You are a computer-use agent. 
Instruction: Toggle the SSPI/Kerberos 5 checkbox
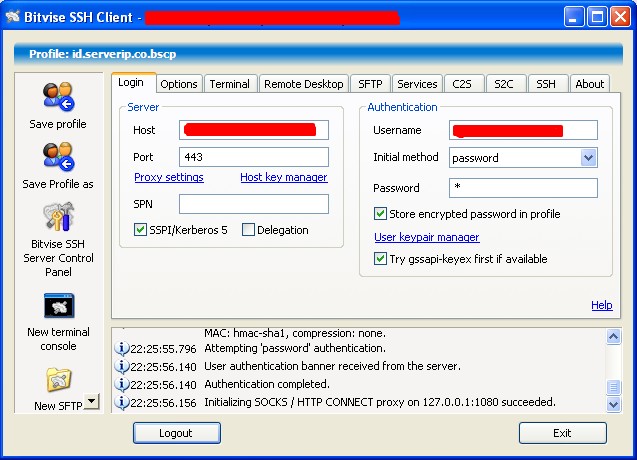click(x=140, y=230)
